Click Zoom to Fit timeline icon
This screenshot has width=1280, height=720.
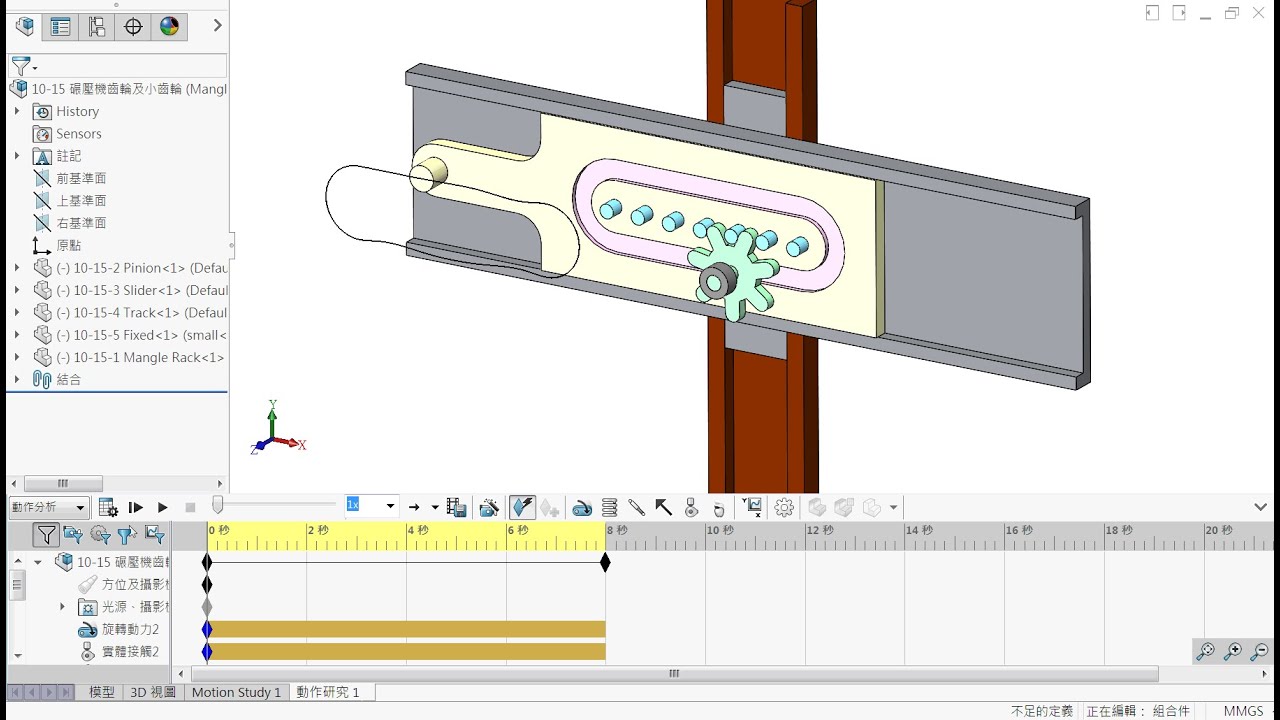point(1206,651)
